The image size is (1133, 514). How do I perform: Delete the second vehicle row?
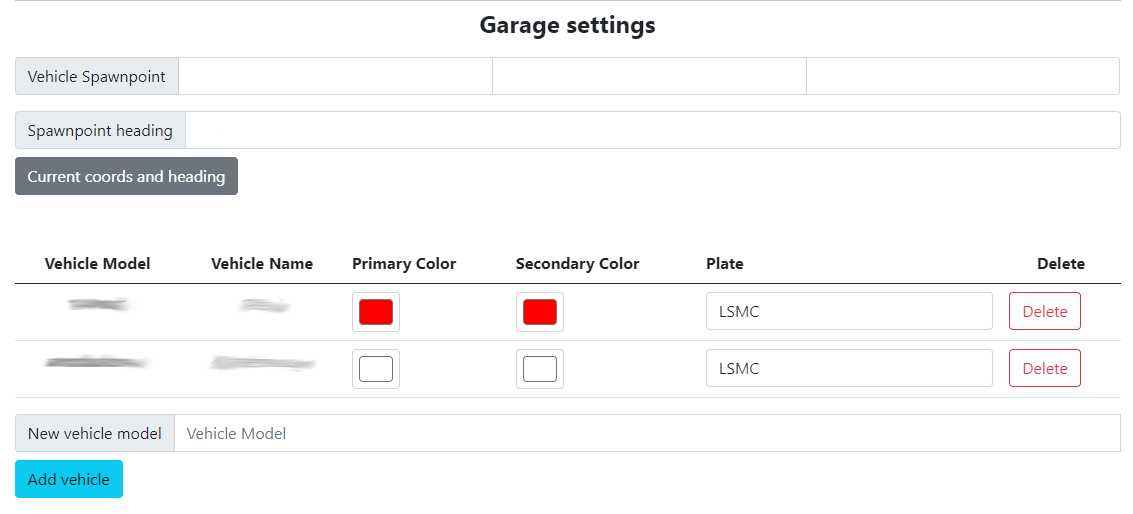point(1044,368)
